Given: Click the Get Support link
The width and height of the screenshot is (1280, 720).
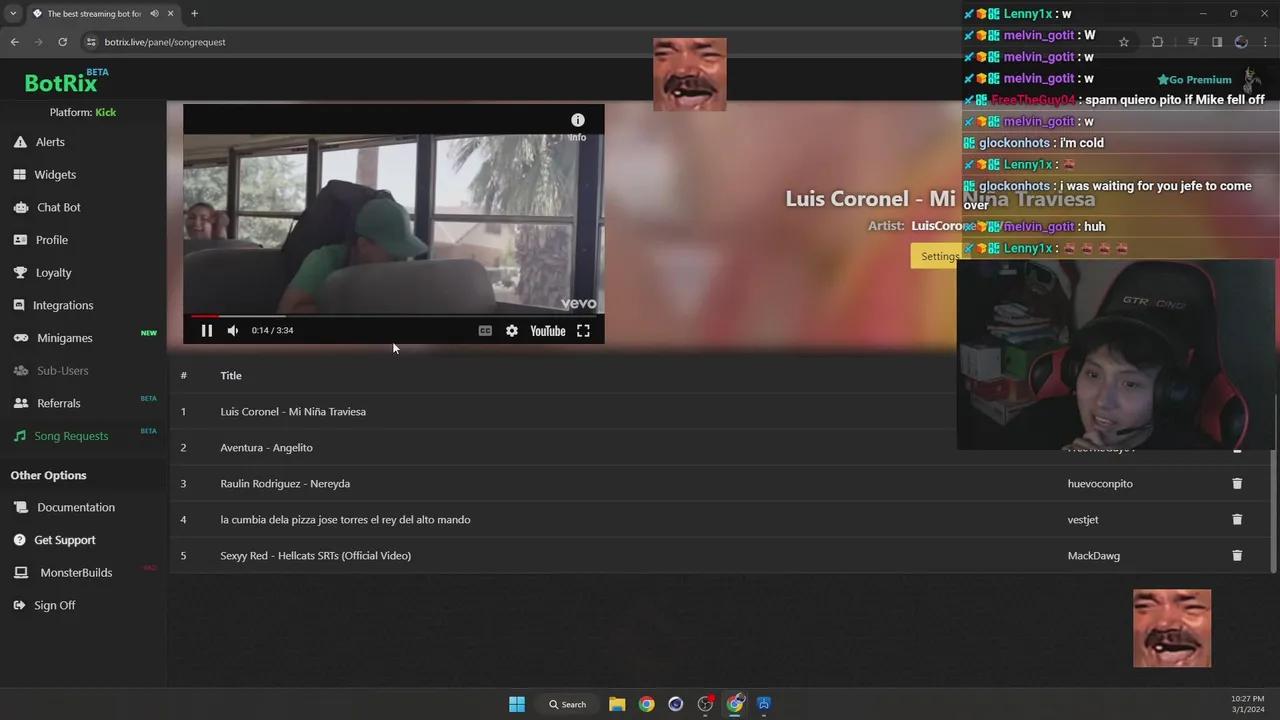Looking at the screenshot, I should point(64,540).
